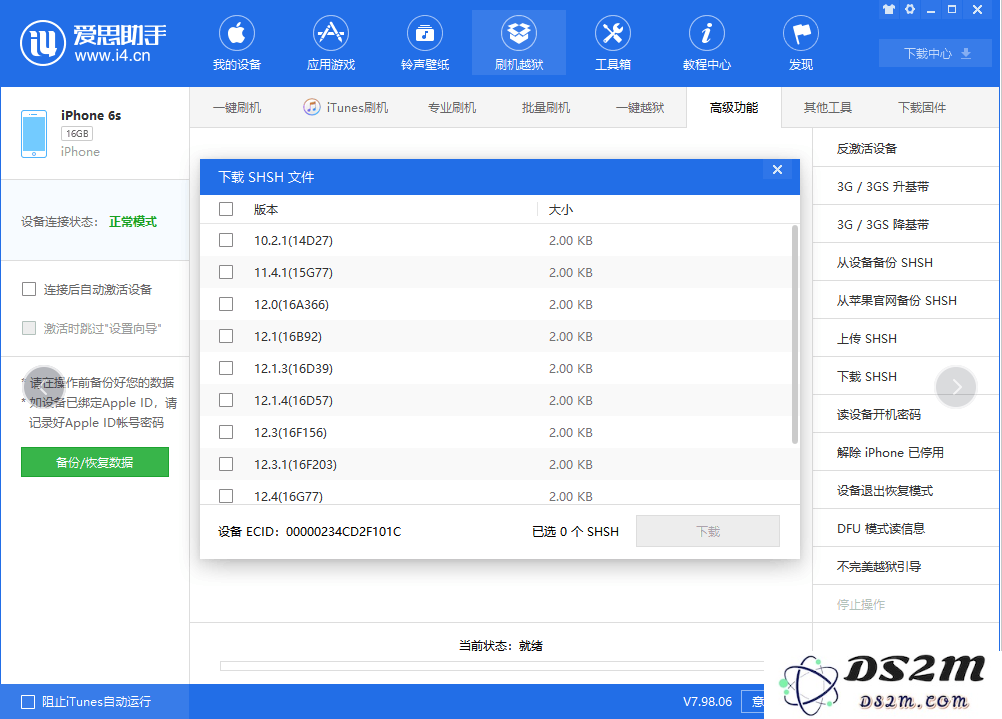Click the 16GB capacity badge
Image resolution: width=1002 pixels, height=719 pixels.
click(77, 134)
